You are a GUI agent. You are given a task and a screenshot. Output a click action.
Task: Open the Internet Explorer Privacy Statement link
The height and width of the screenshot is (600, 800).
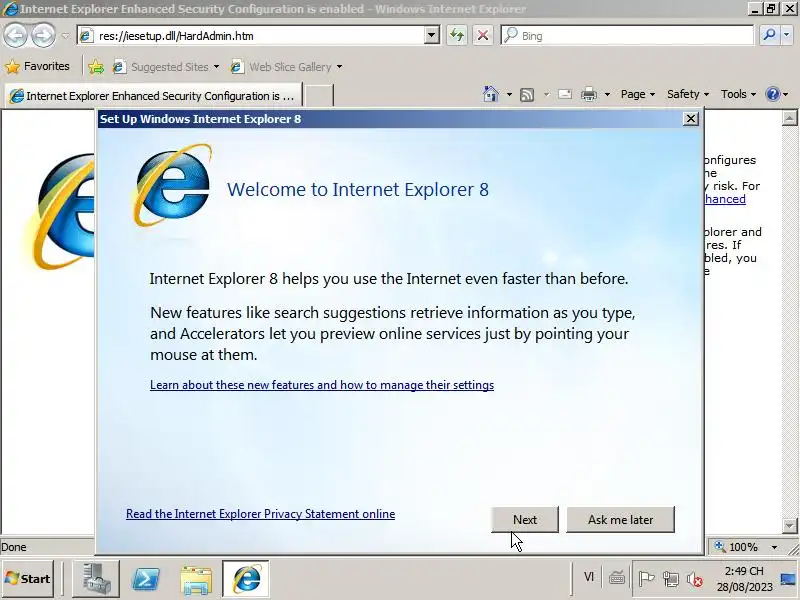[260, 514]
